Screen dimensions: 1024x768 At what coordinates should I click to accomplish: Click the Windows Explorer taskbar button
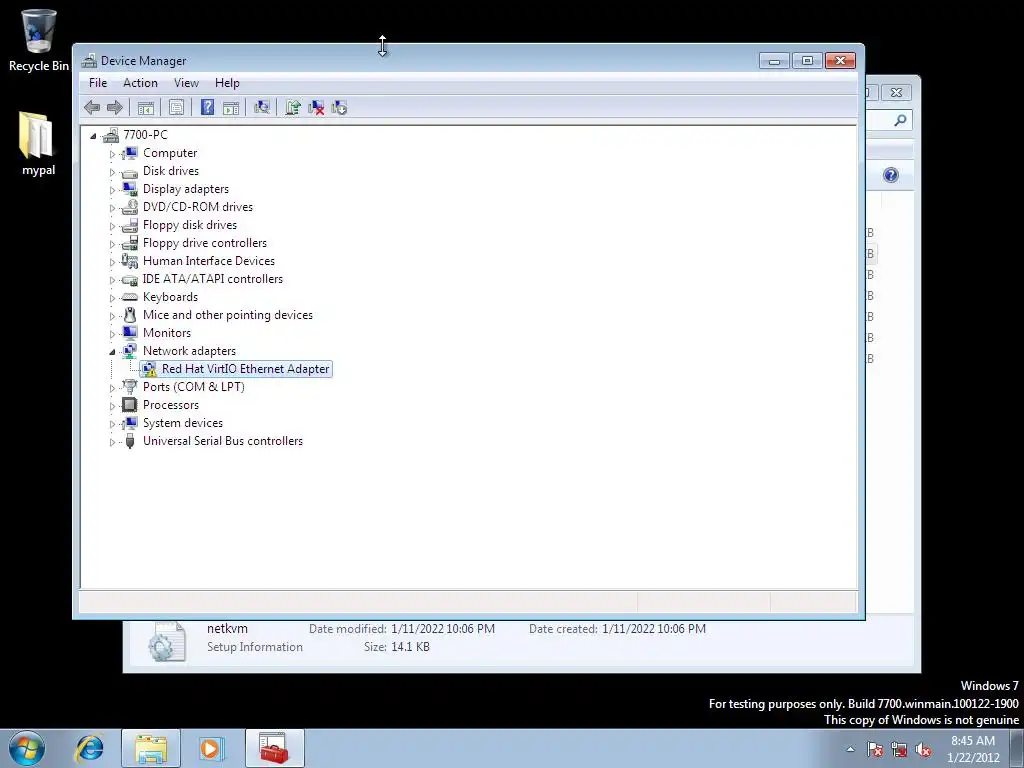click(151, 748)
